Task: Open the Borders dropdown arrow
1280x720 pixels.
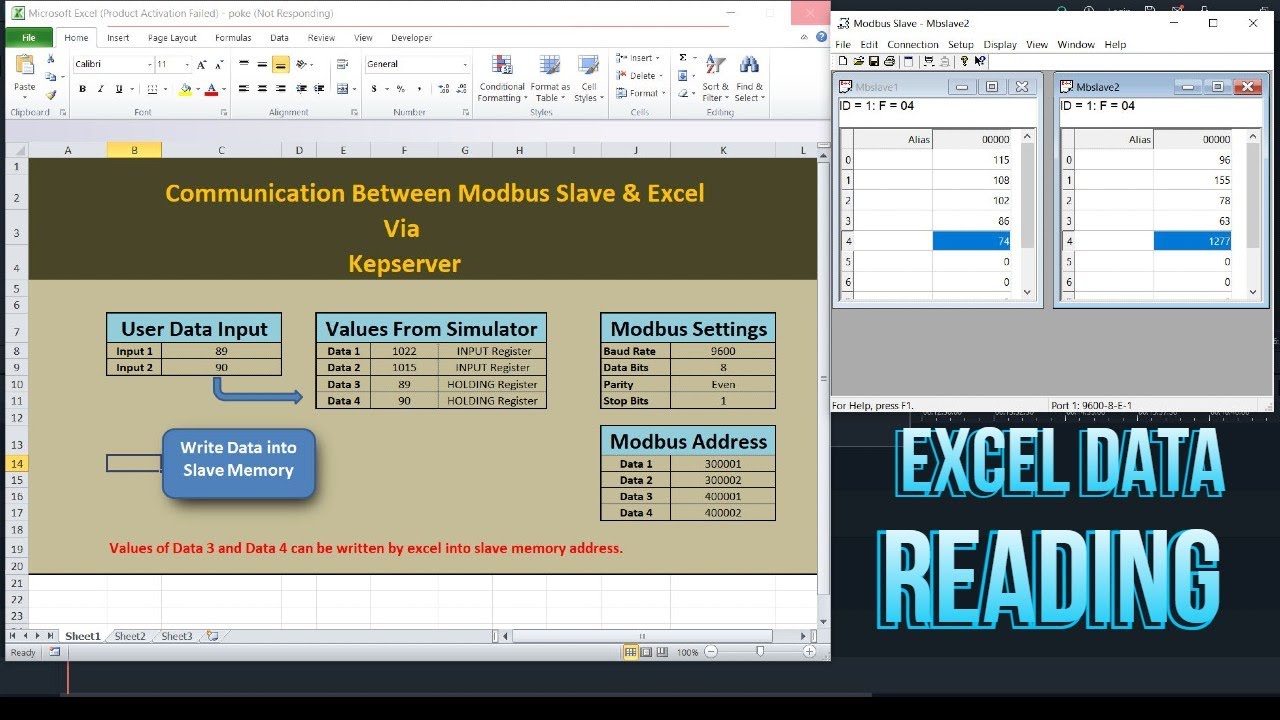Action: coord(165,89)
